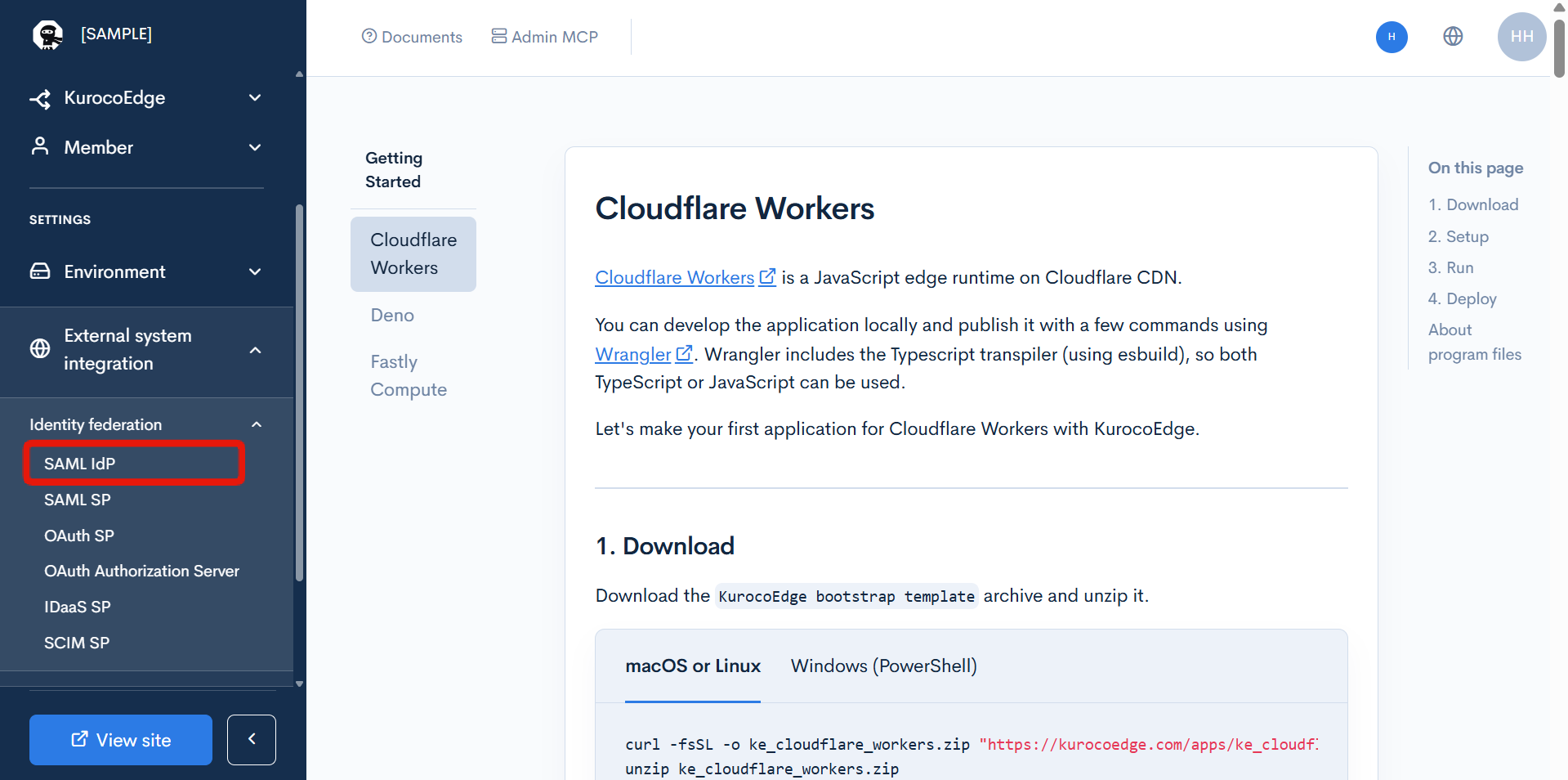Viewport: 1568px width, 780px height.
Task: Open the globe language selector icon
Action: (1453, 36)
